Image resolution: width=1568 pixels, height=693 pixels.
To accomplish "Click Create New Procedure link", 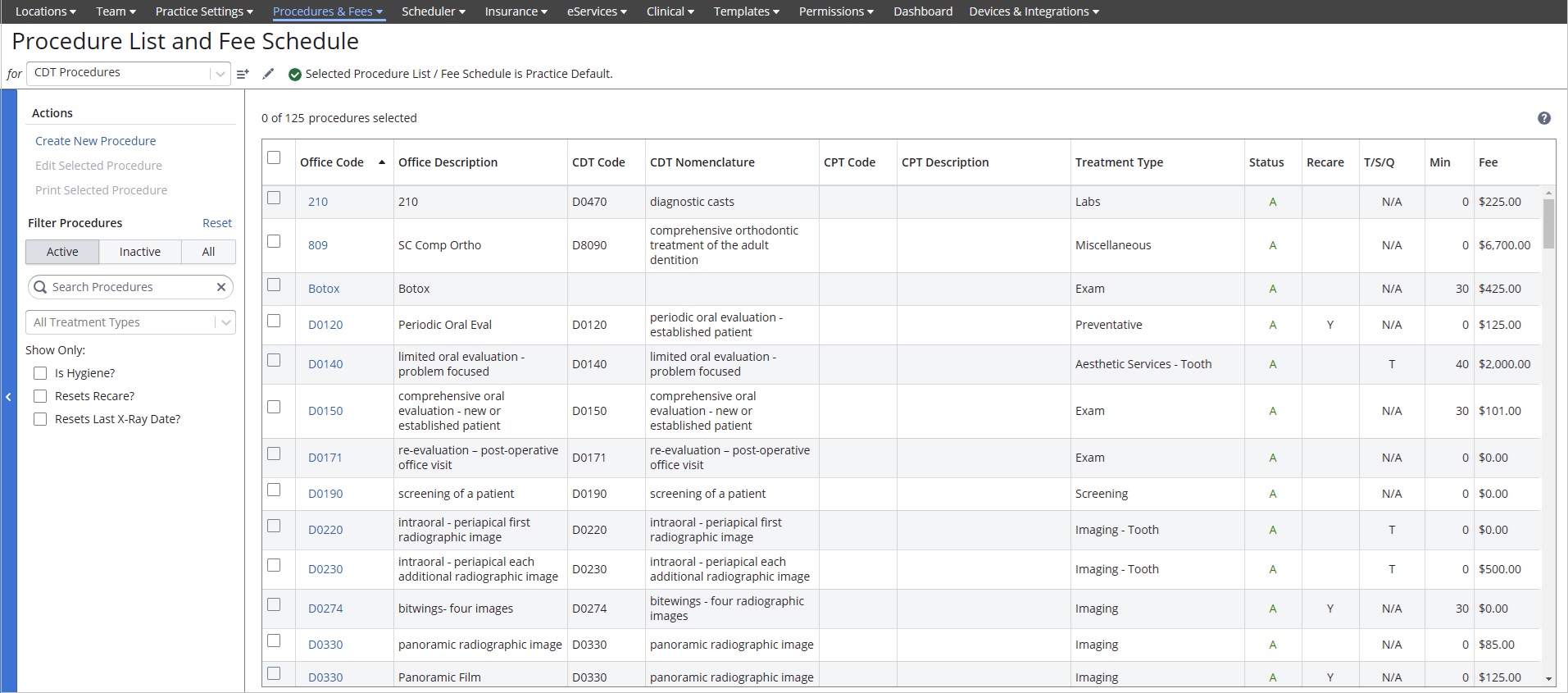I will tap(95, 141).
